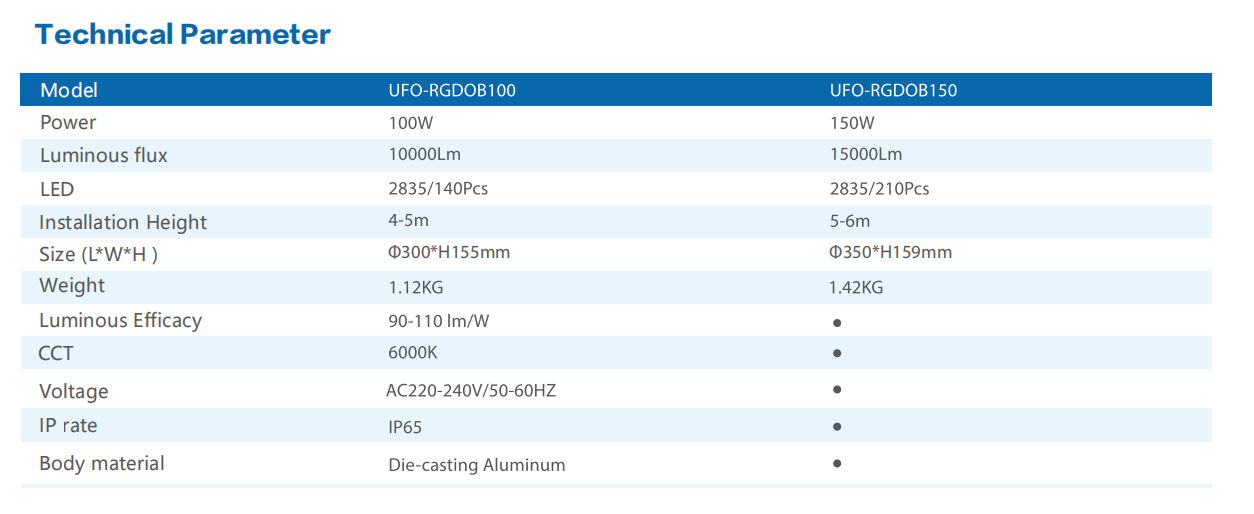Select the 1.42KG weight value

click(856, 288)
